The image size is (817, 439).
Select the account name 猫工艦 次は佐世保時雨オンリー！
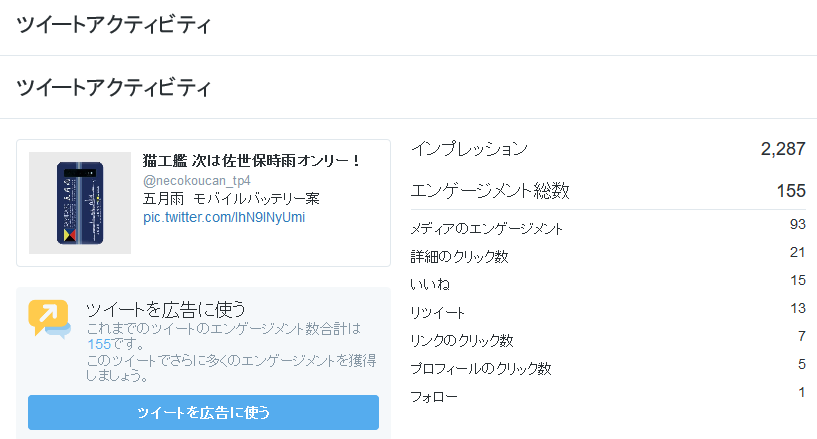pos(251,160)
